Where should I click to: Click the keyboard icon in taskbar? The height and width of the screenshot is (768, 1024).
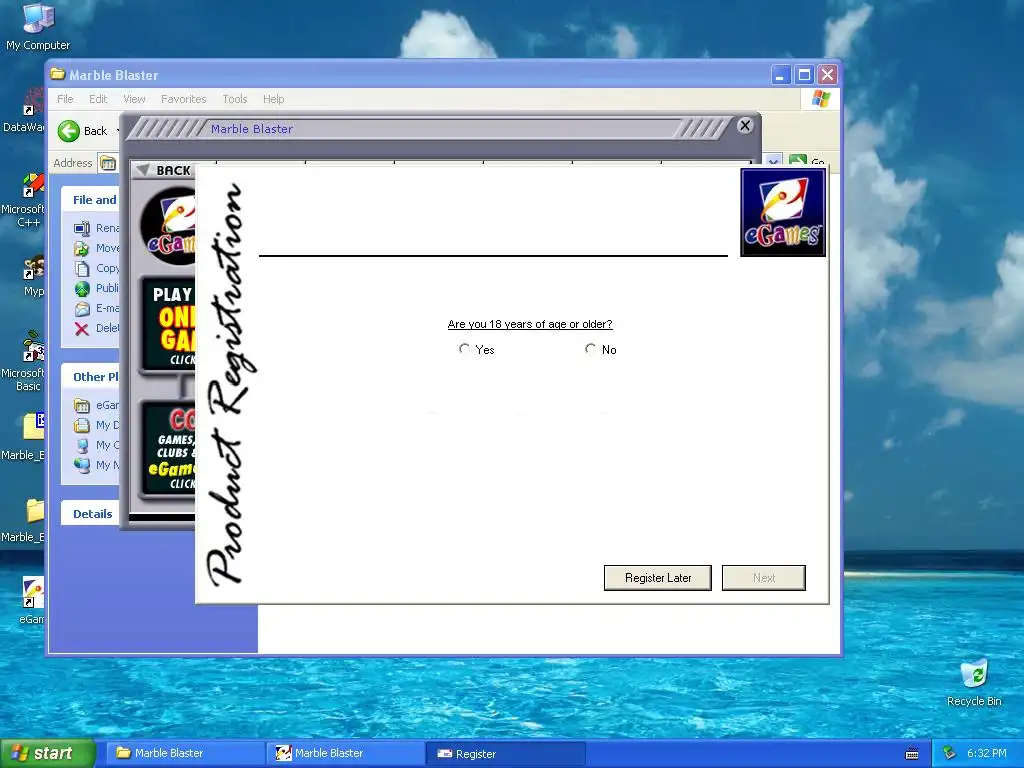[912, 754]
